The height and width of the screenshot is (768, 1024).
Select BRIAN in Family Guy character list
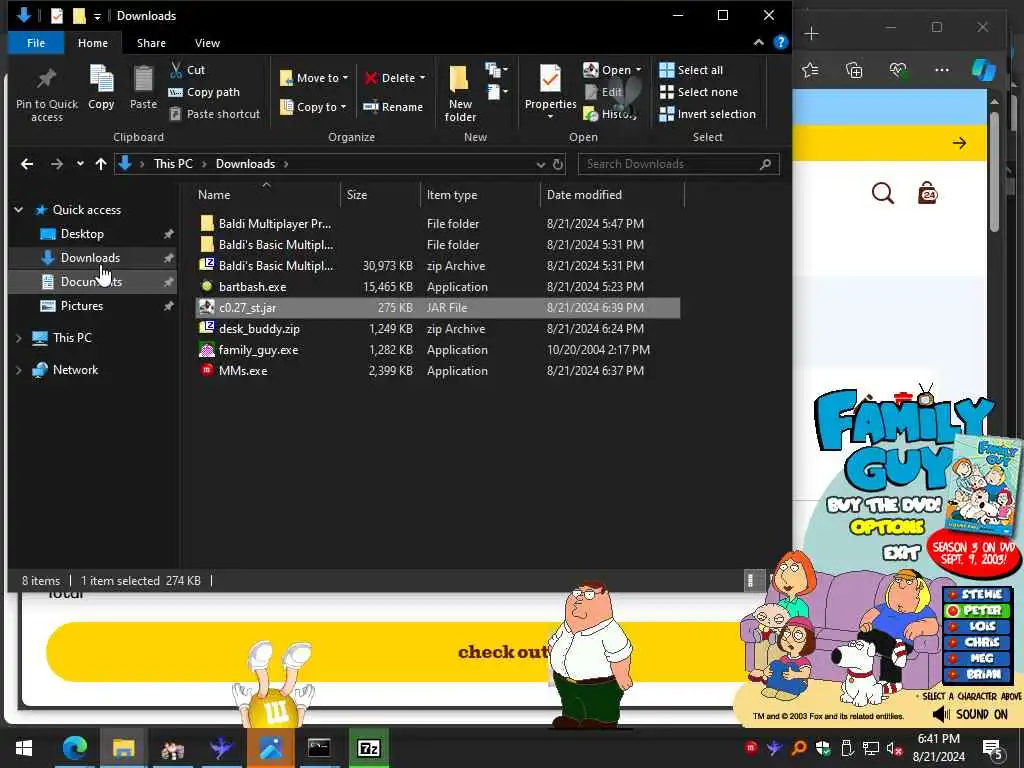click(977, 675)
